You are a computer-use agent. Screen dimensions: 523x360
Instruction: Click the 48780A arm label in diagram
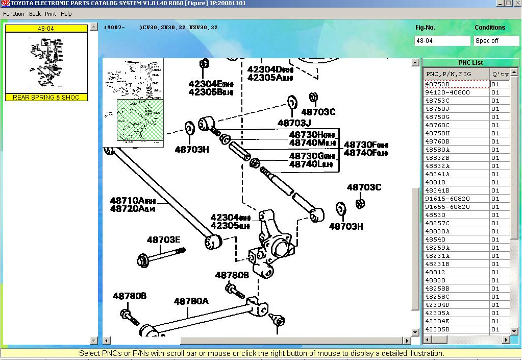(191, 301)
